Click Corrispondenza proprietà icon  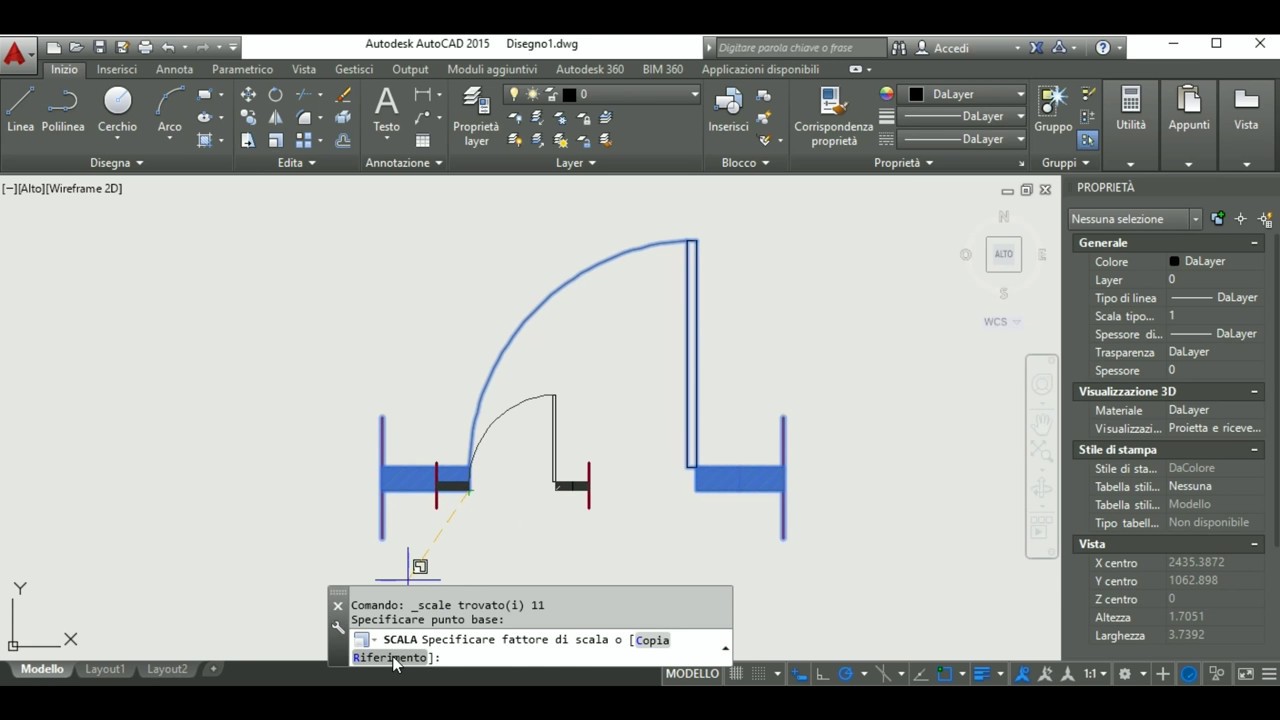(x=833, y=117)
